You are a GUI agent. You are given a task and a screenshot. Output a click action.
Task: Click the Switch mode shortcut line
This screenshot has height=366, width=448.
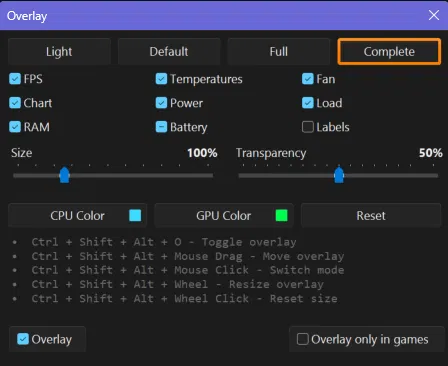coord(188,270)
